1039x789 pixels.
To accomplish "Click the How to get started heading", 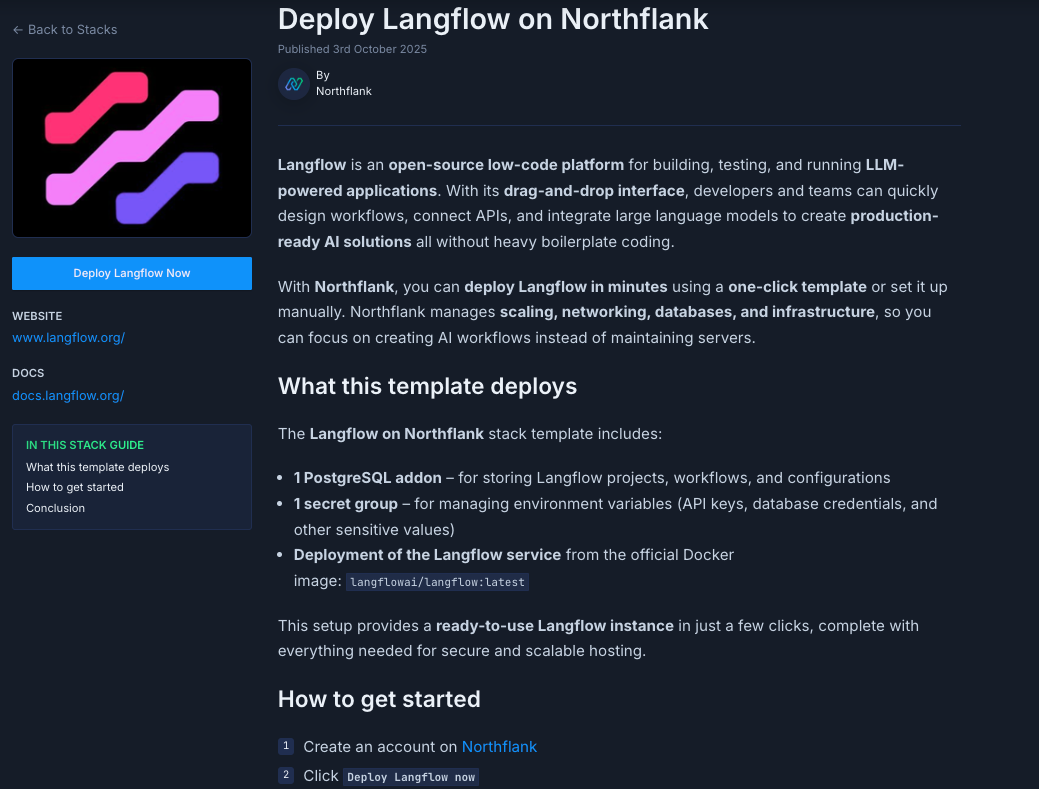I will (379, 699).
